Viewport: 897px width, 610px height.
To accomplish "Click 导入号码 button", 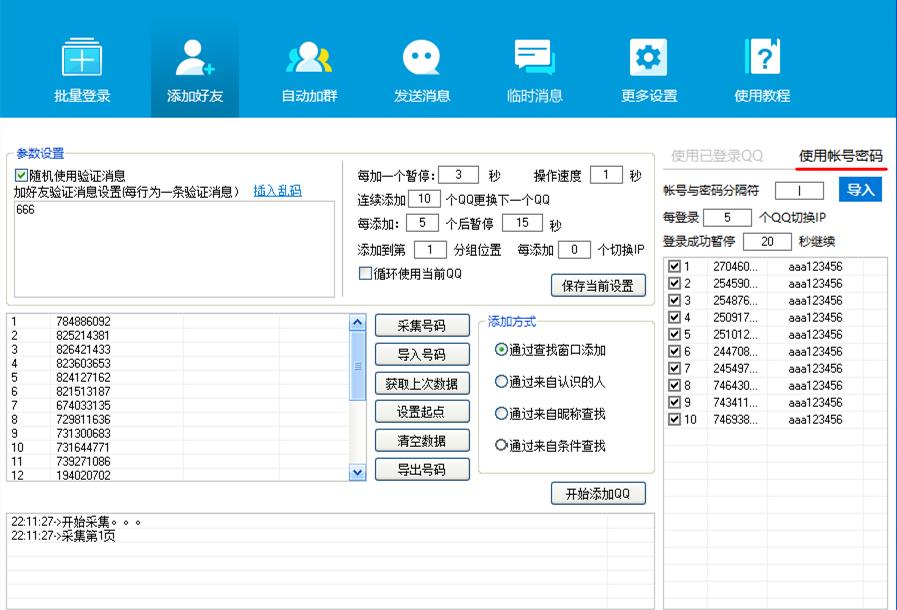I will coord(422,354).
